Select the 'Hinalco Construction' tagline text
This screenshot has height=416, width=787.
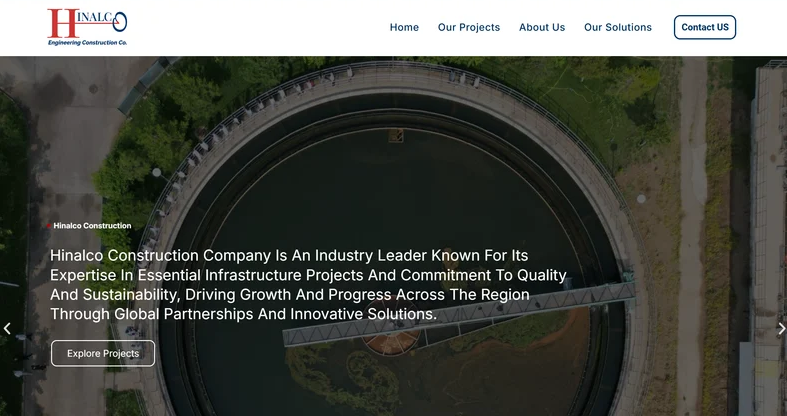[92, 226]
